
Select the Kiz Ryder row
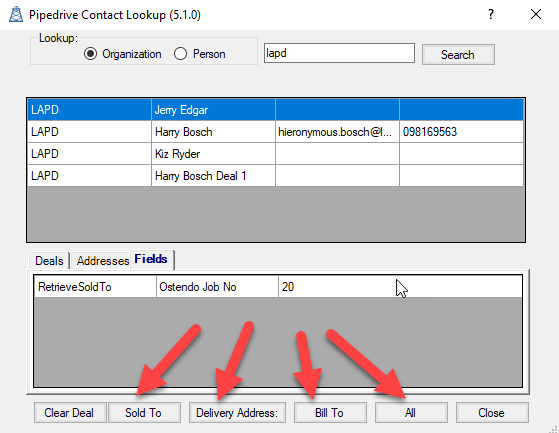[x=276, y=154]
